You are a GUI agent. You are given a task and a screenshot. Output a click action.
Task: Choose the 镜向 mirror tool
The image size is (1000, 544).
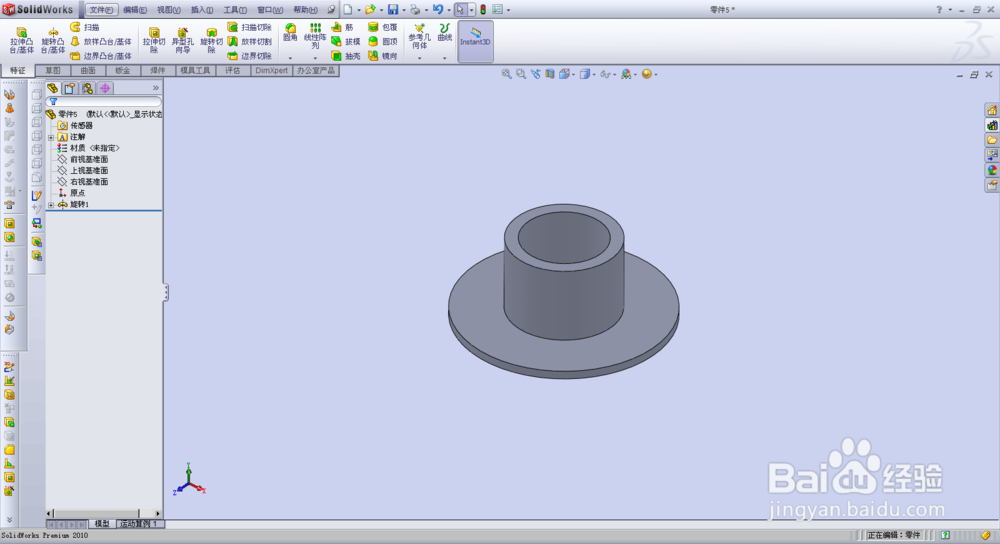[x=383, y=56]
